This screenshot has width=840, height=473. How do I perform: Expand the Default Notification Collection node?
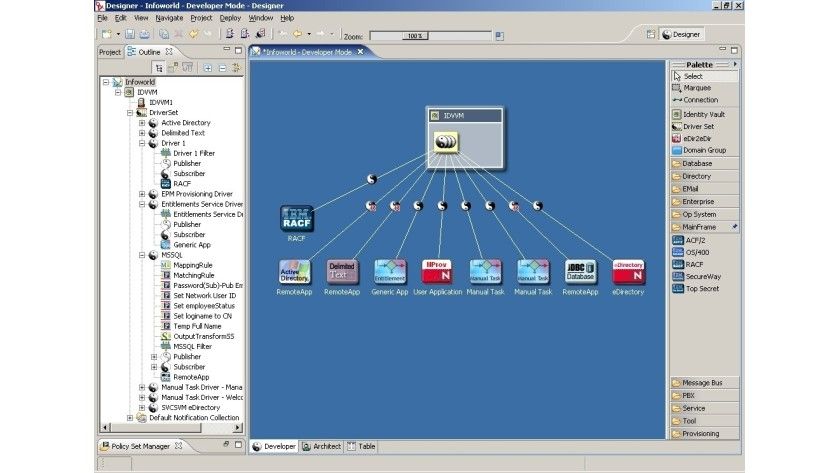(x=130, y=418)
